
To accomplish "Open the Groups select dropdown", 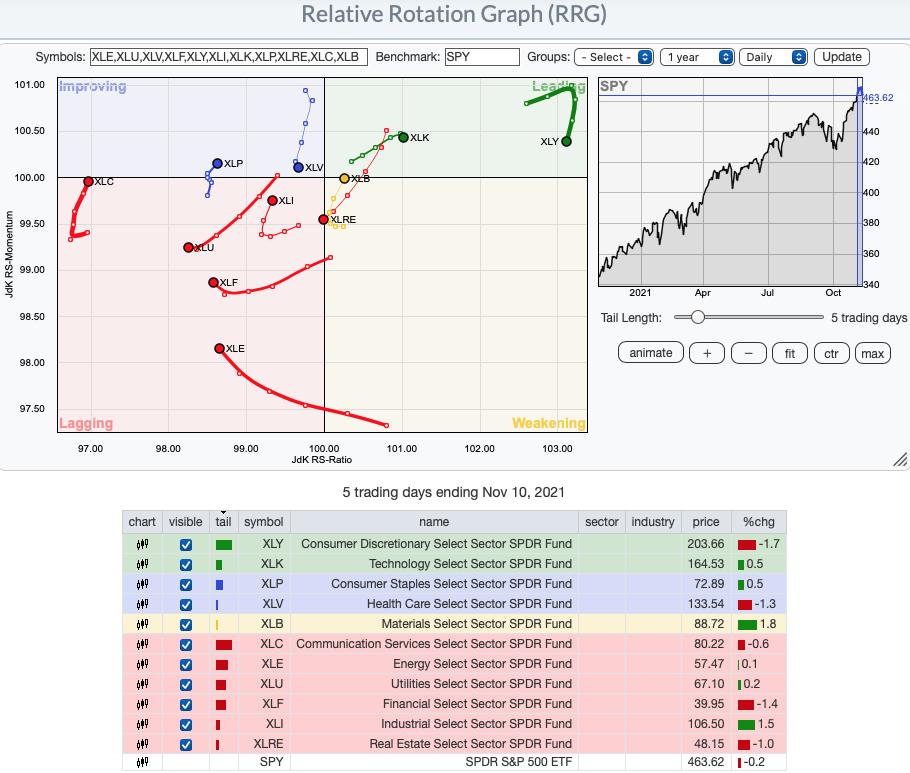I will pyautogui.click(x=614, y=57).
